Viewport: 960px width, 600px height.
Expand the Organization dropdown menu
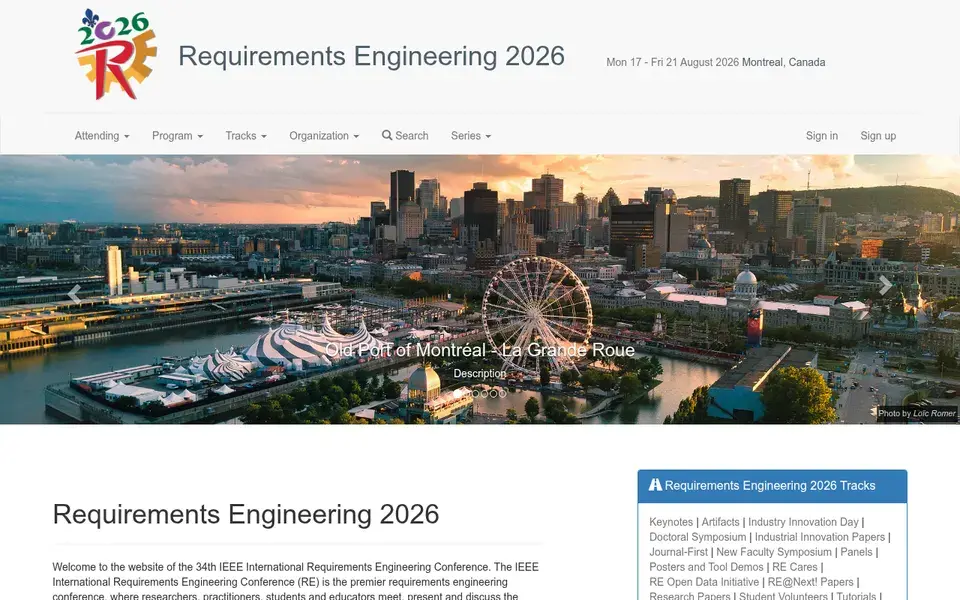(324, 136)
